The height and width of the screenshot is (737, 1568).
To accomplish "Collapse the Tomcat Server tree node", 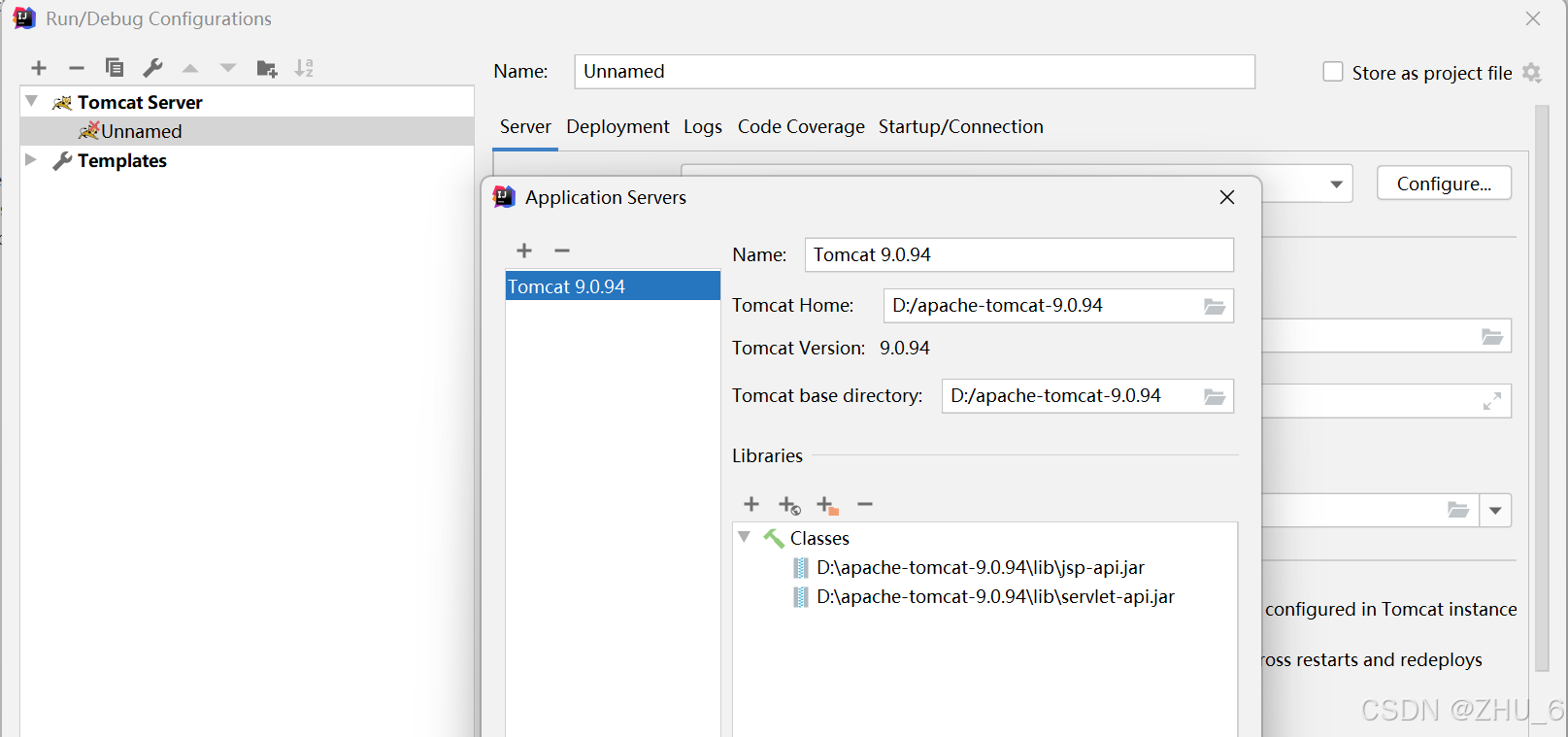I will [32, 101].
